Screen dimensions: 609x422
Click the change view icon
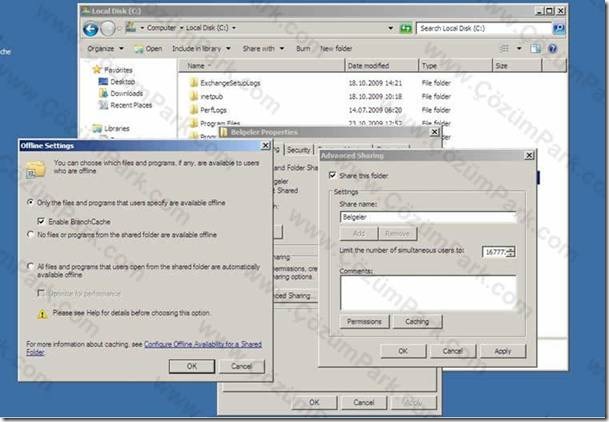[x=504, y=49]
